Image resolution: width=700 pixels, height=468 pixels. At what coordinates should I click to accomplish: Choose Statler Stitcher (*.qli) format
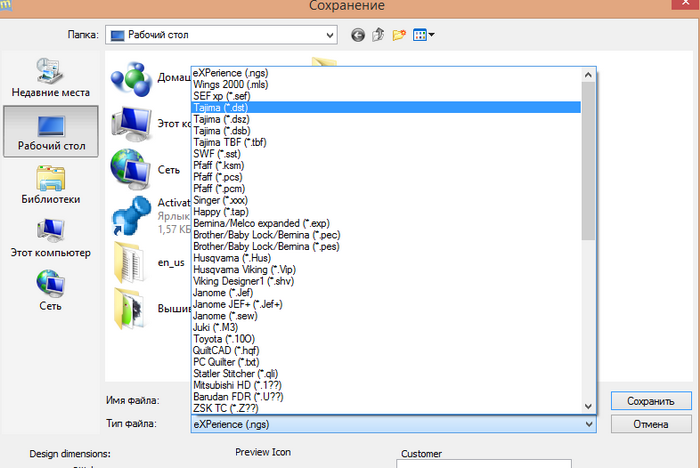click(386, 374)
